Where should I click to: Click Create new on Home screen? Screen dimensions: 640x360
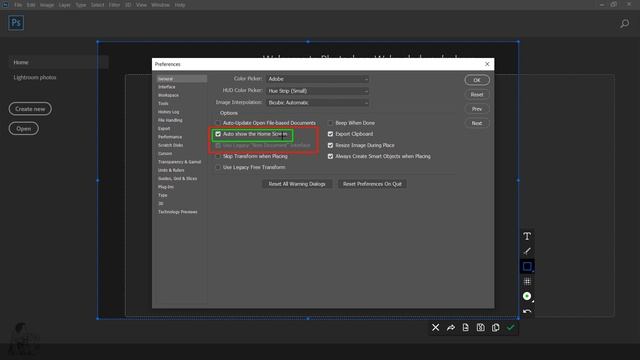click(30, 109)
